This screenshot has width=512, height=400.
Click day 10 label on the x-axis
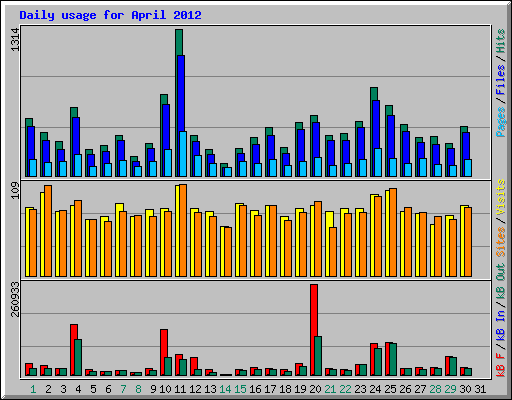click(165, 389)
